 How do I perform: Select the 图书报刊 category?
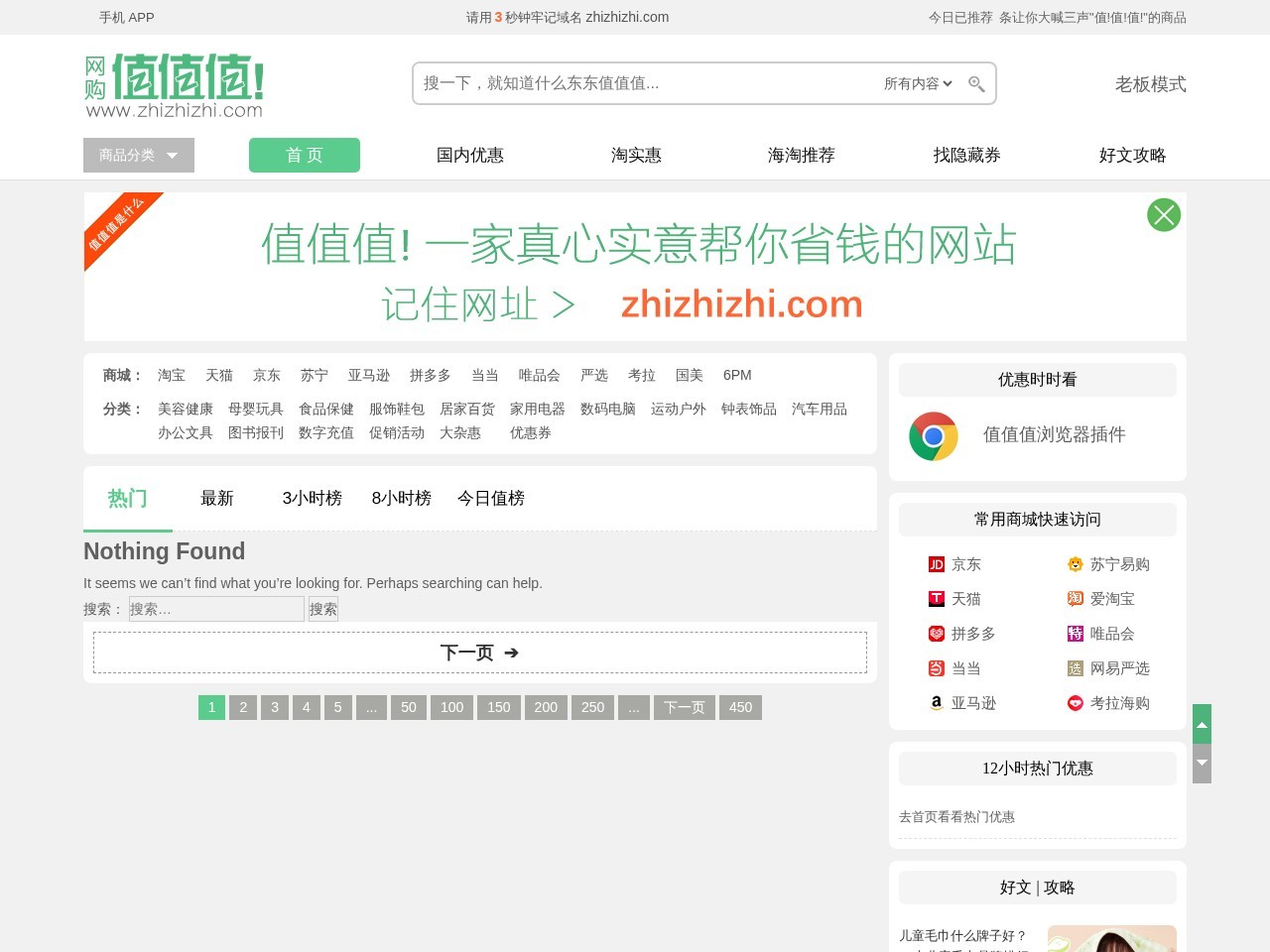coord(256,432)
